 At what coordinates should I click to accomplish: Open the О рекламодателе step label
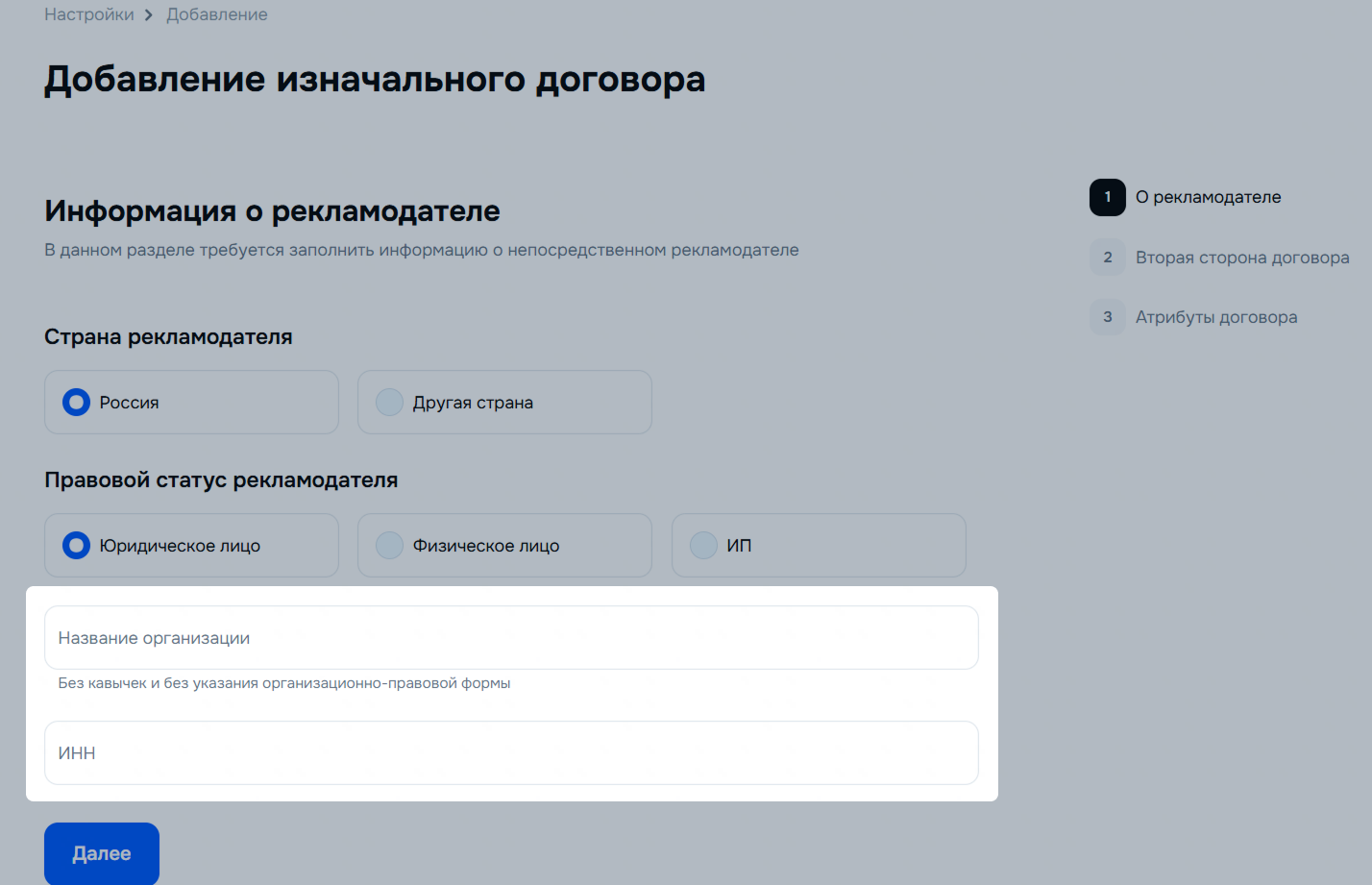(x=1208, y=197)
